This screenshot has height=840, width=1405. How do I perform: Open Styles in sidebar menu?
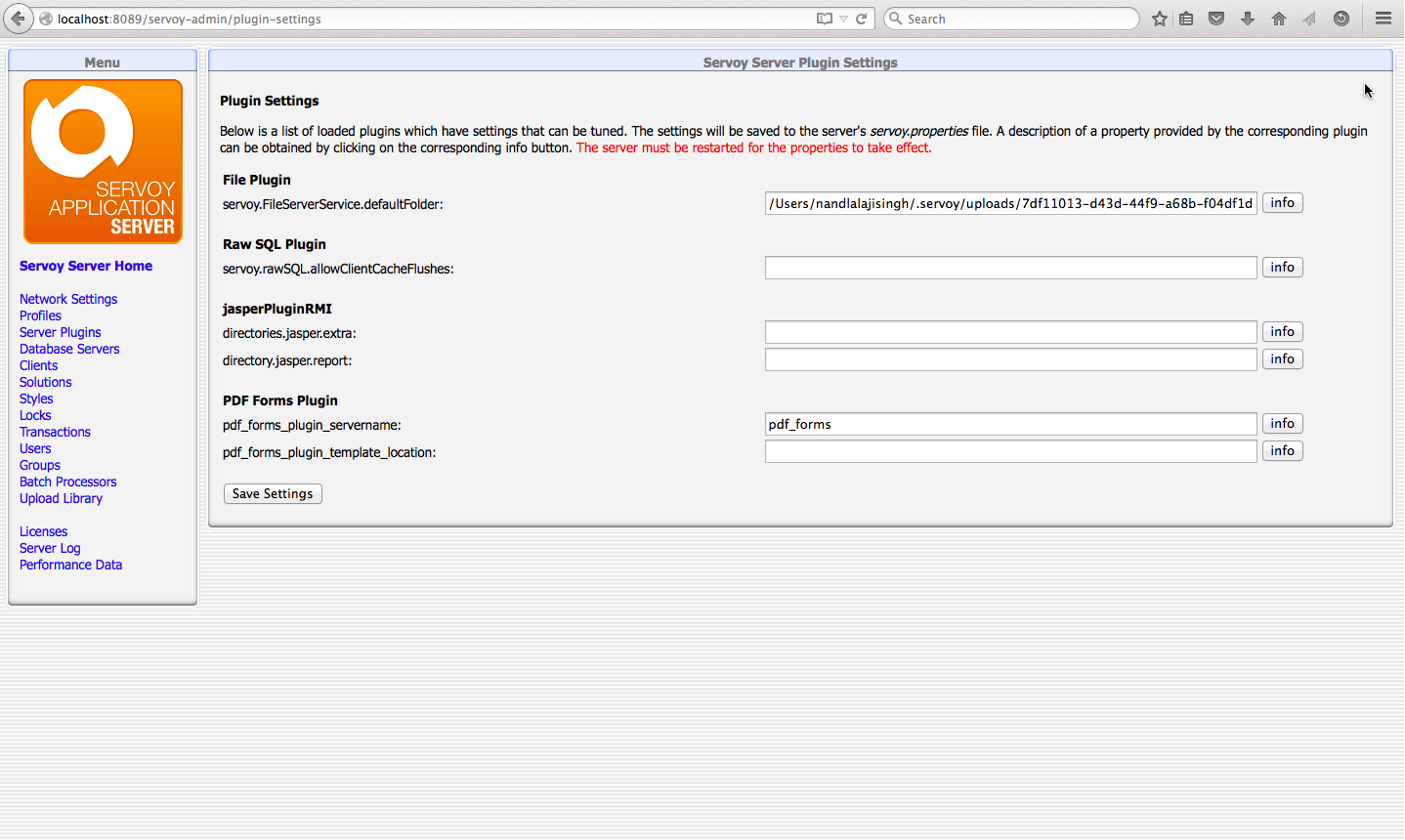[x=36, y=399]
